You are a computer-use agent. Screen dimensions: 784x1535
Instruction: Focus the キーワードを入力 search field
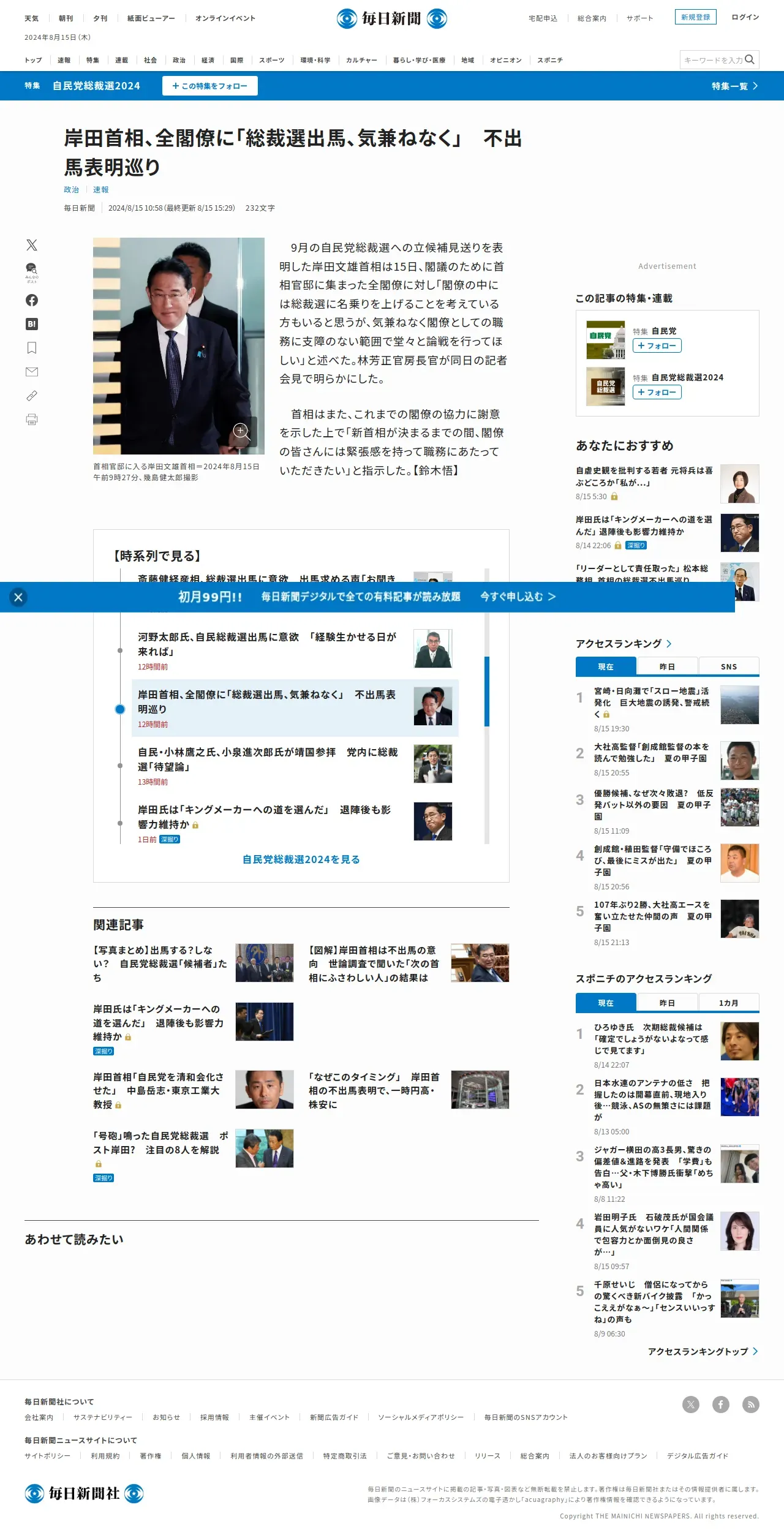pyautogui.click(x=712, y=59)
